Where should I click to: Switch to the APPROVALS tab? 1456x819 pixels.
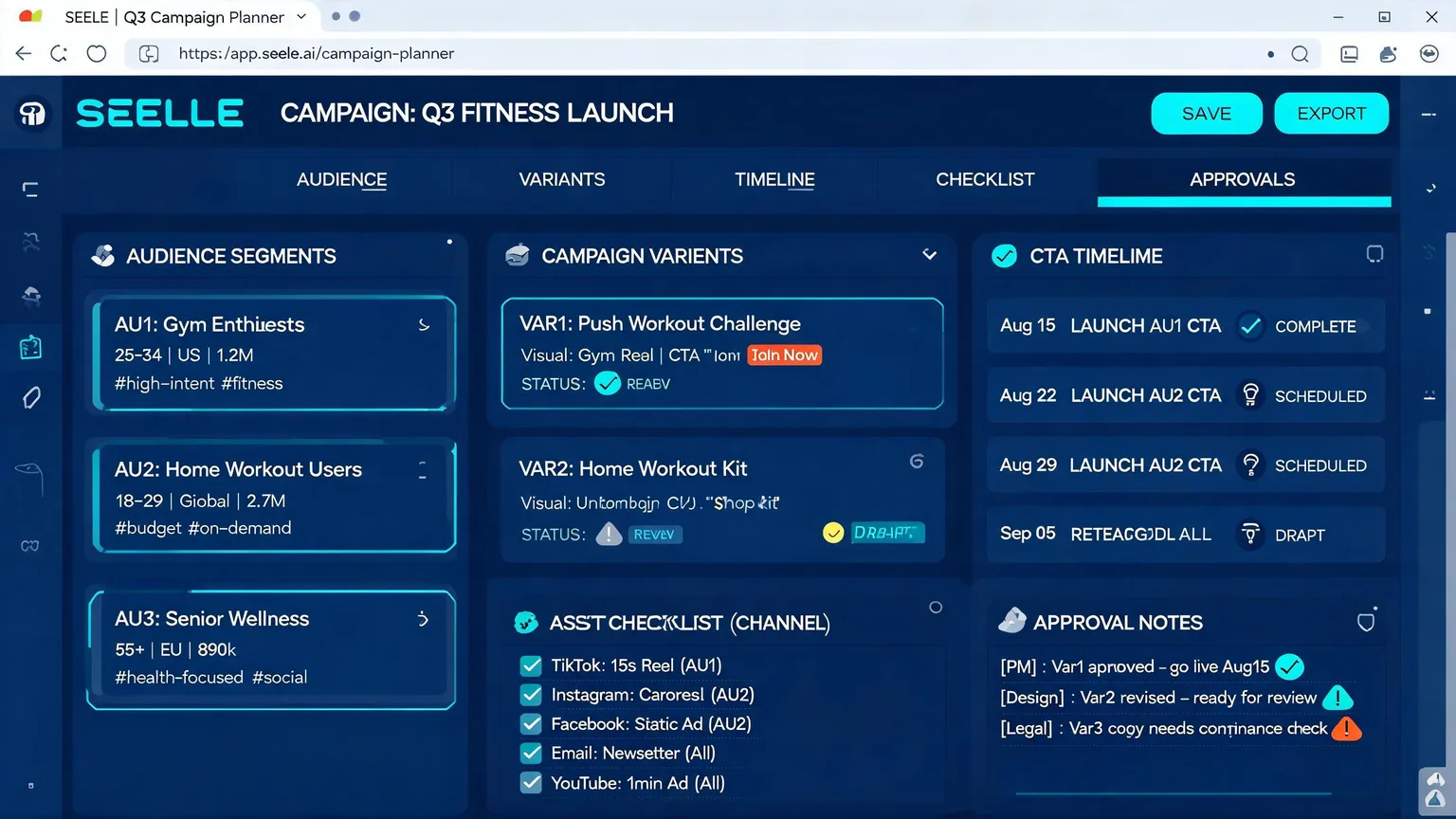(1244, 180)
